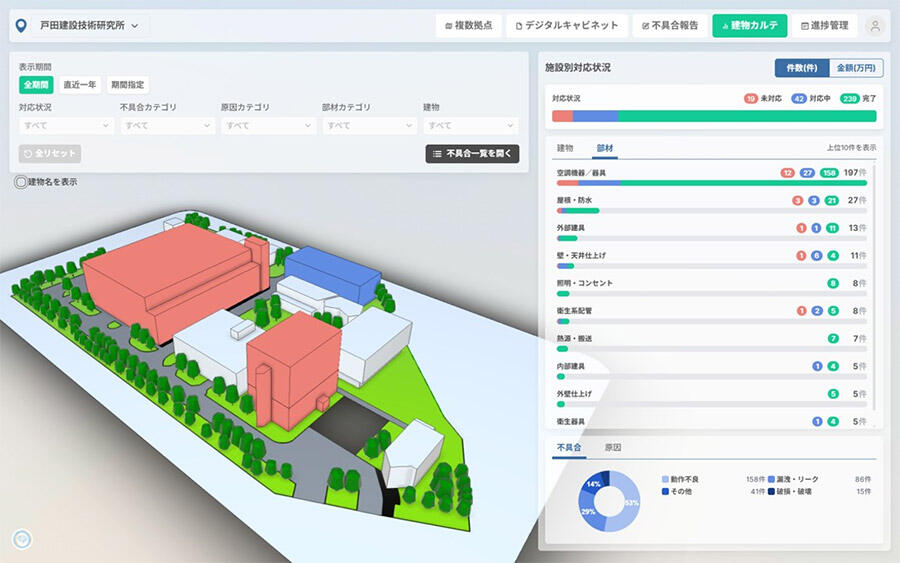Open the 建物 filter dropdown
Screen dimensions: 900x563
tap(471, 126)
